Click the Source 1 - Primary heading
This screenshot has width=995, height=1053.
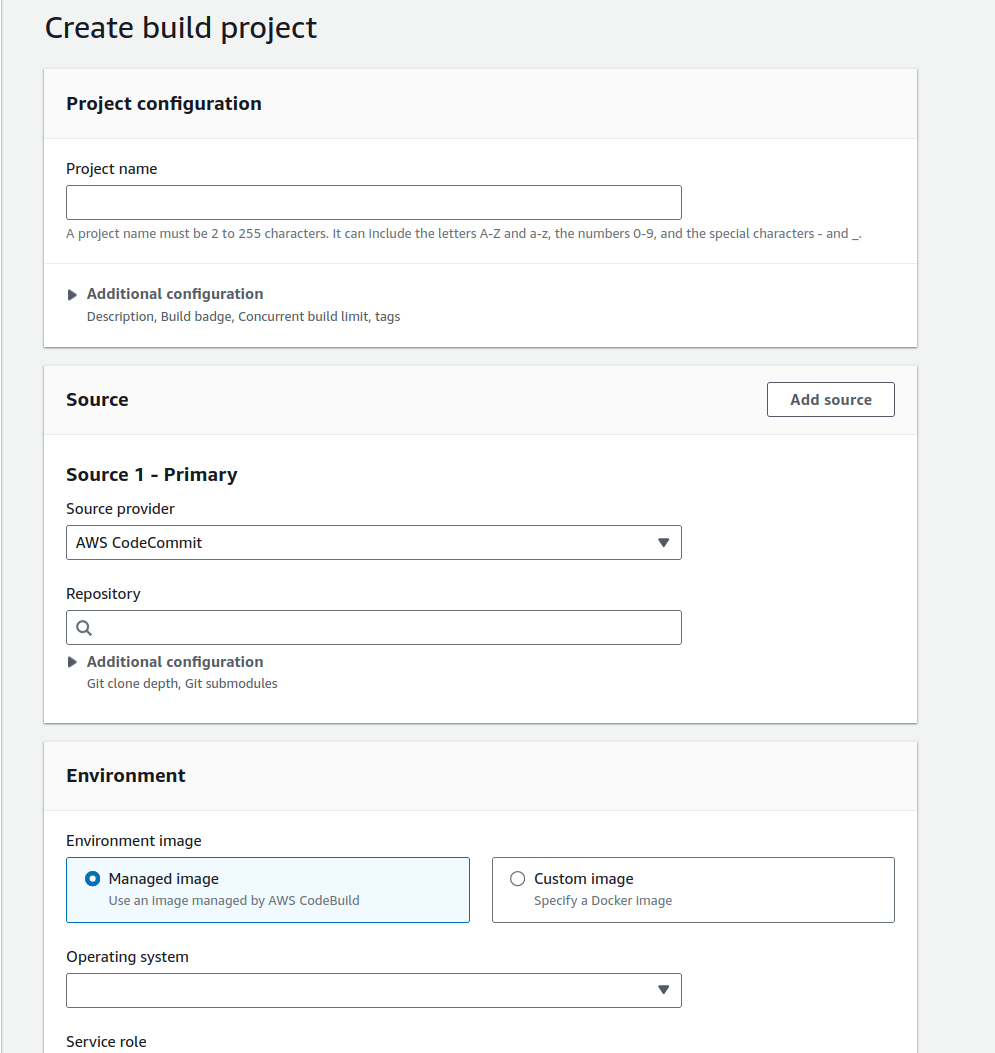152,475
